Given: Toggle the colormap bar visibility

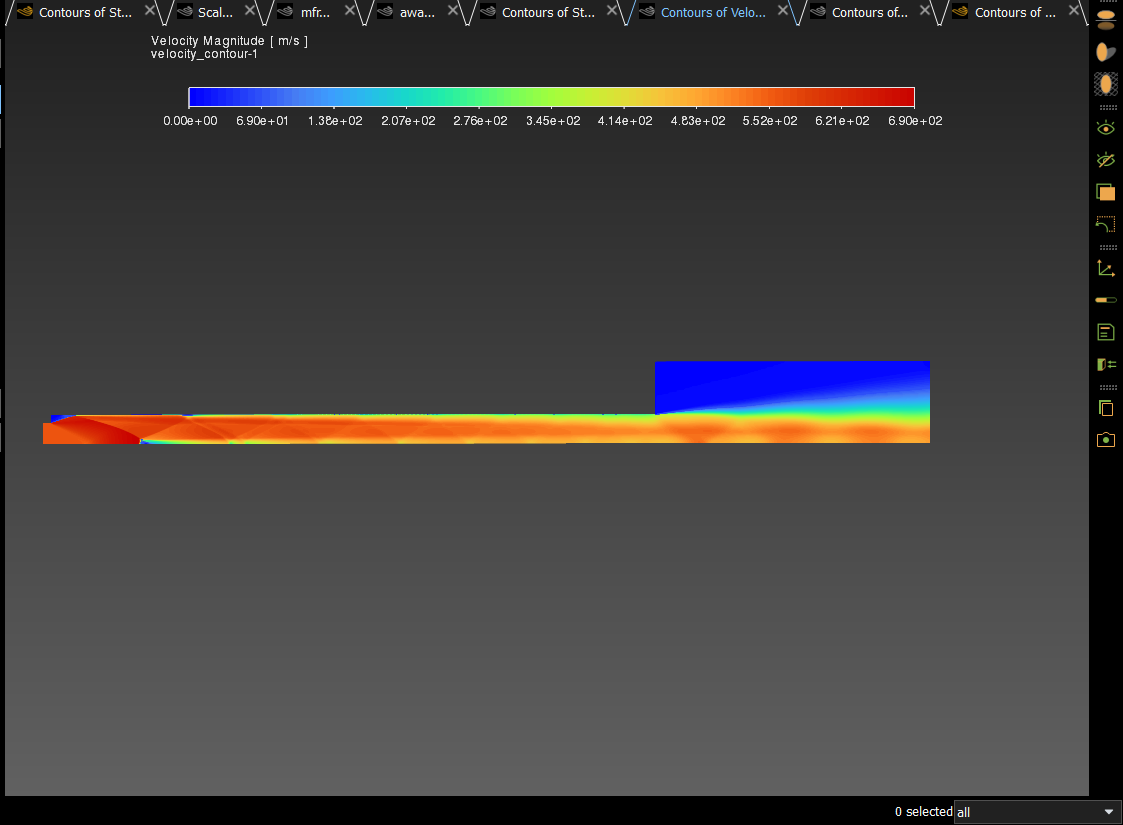Looking at the screenshot, I should coord(1105,300).
